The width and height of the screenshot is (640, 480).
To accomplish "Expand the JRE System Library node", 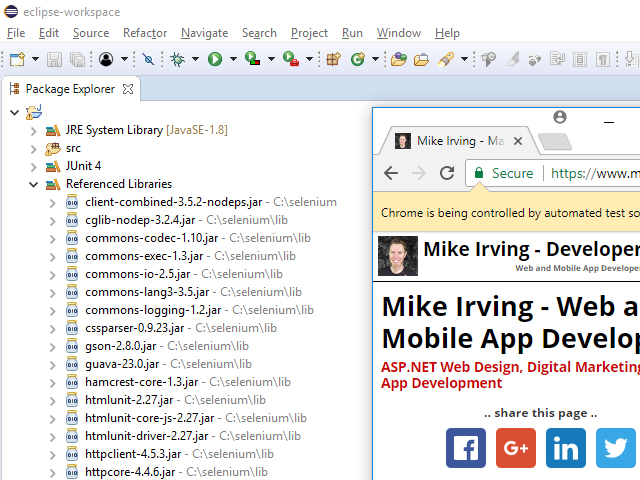I will click(34, 131).
